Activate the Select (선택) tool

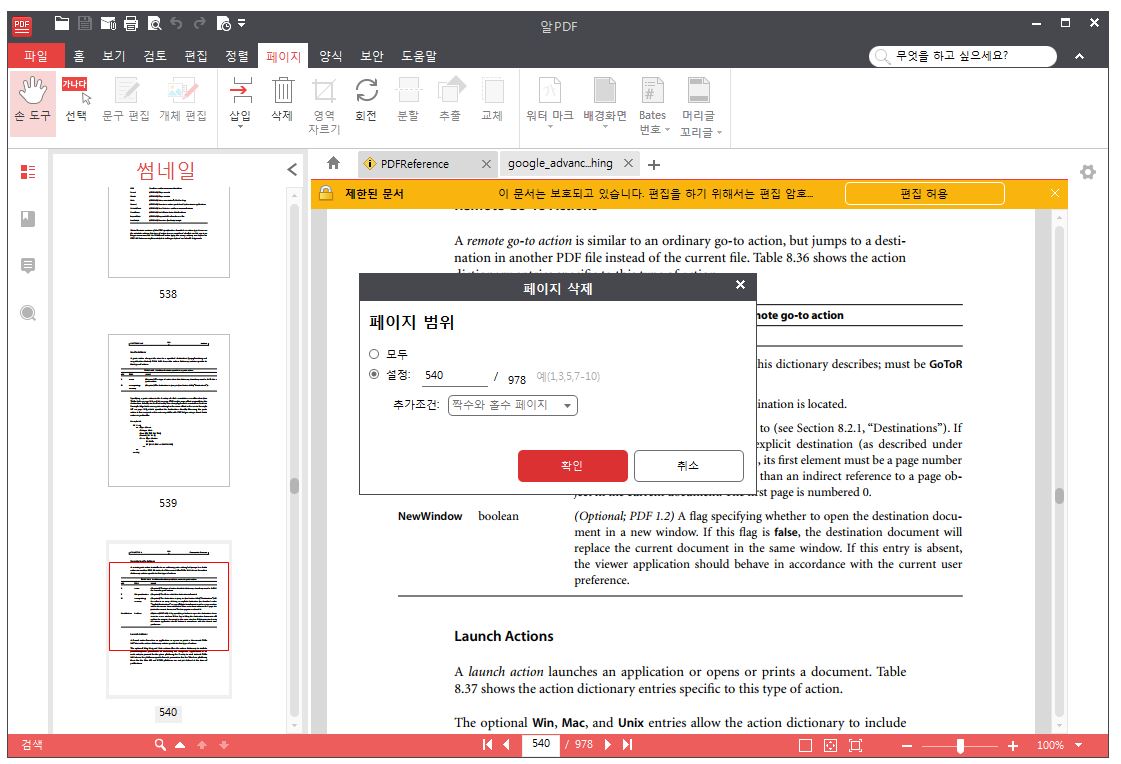tap(76, 100)
